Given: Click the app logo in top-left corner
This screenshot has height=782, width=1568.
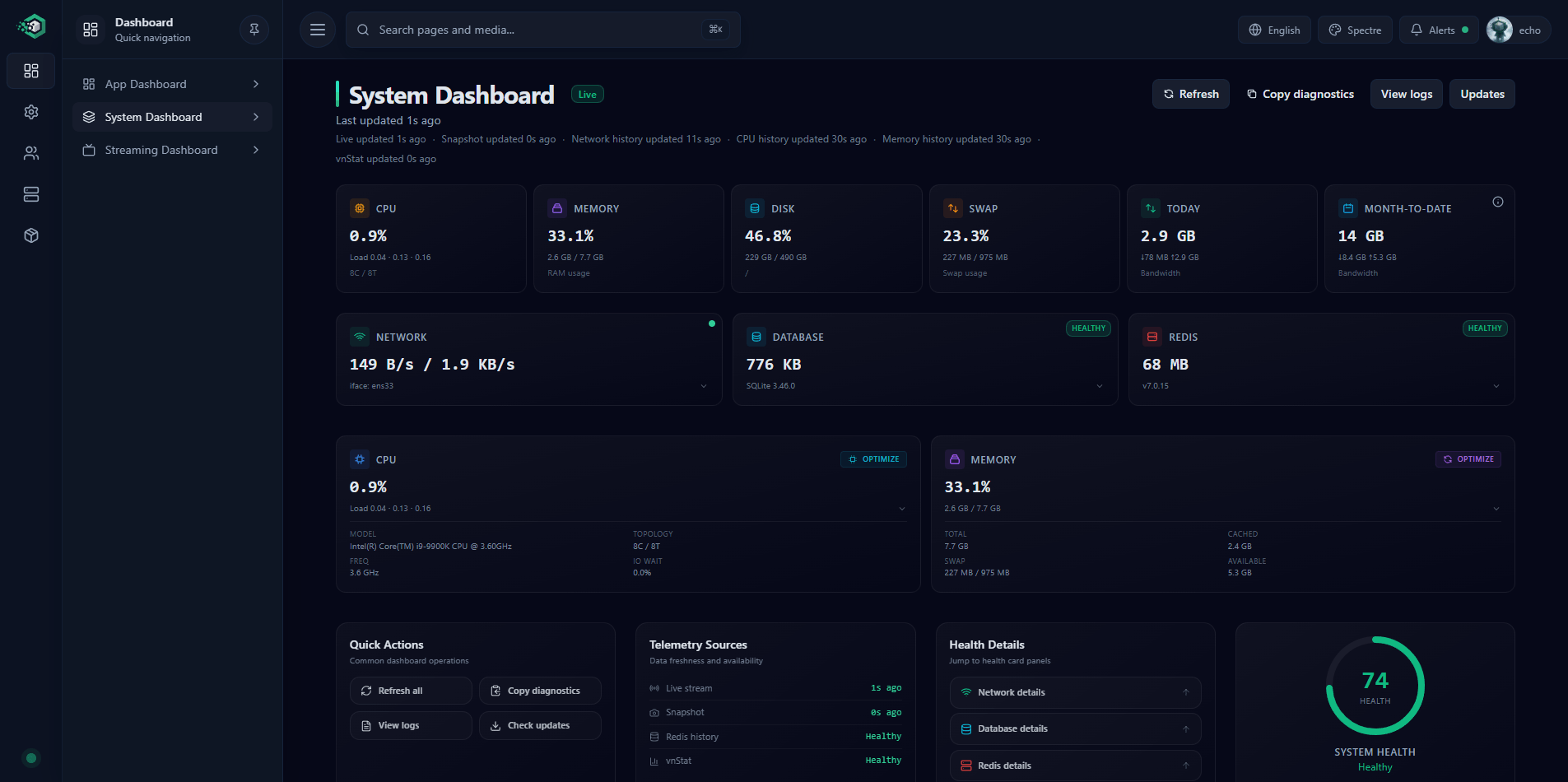Looking at the screenshot, I should [x=31, y=27].
